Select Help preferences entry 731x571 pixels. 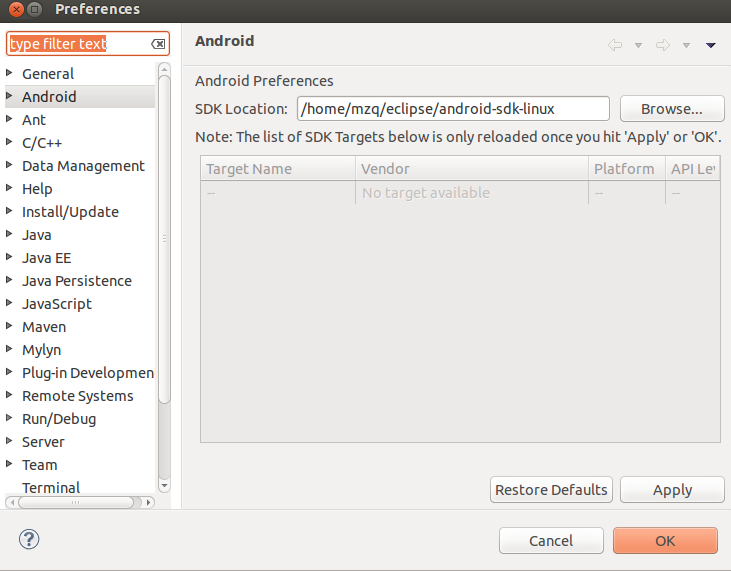pyautogui.click(x=37, y=189)
